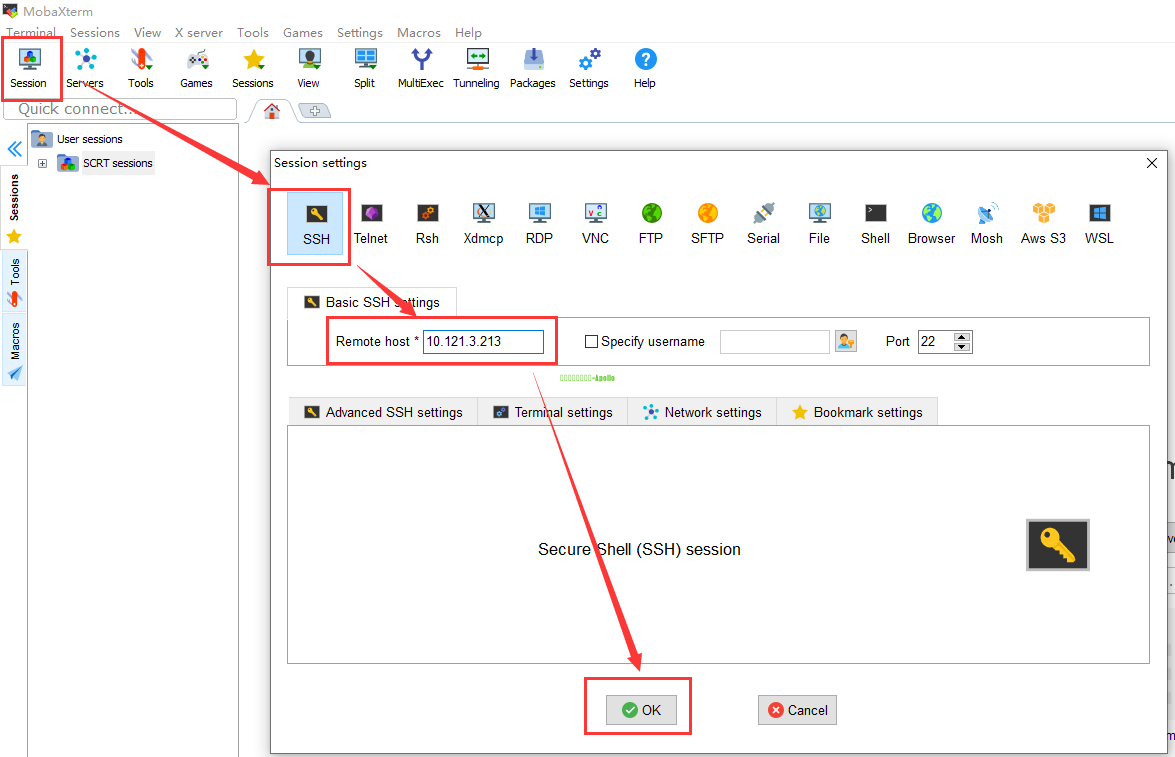Choose the RDP session type

pos(539,224)
